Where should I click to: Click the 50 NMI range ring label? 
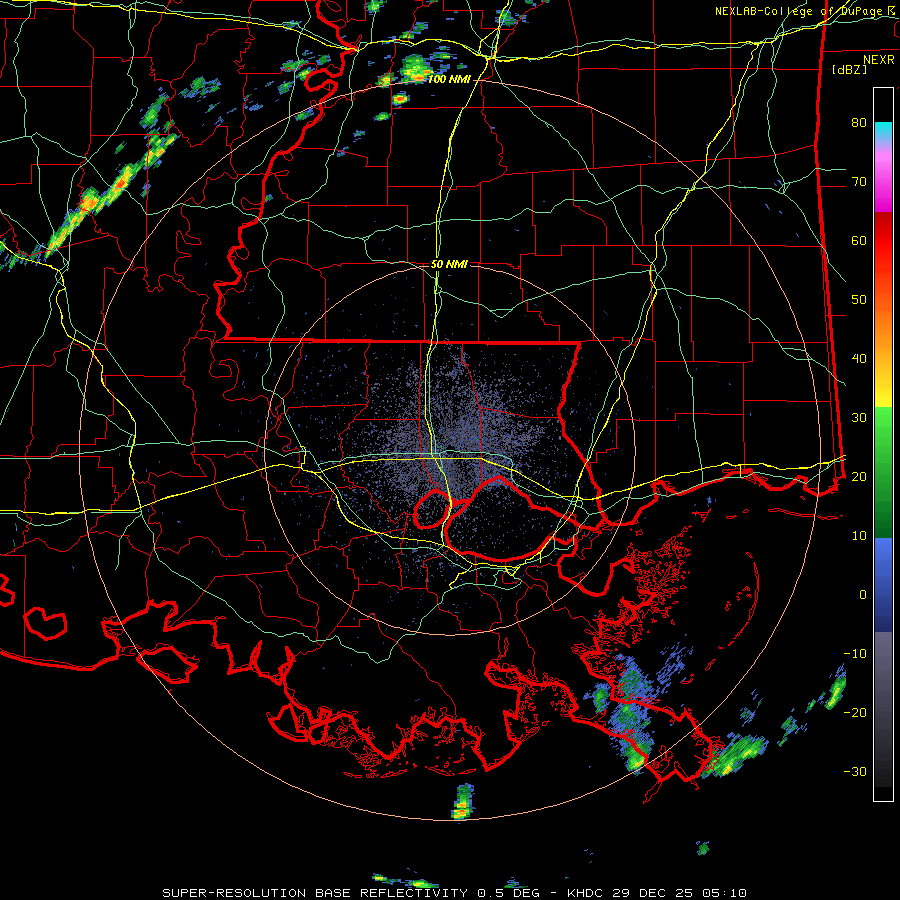click(x=449, y=264)
